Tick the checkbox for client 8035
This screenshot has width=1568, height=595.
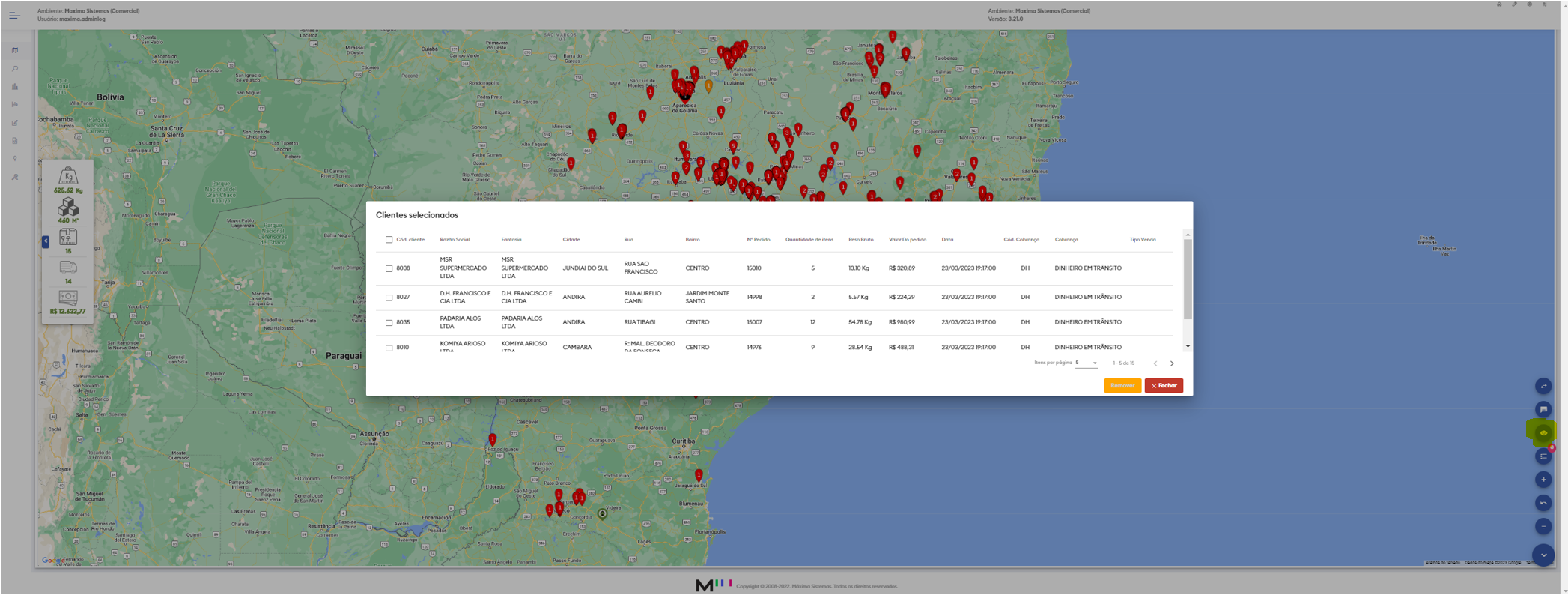point(389,323)
